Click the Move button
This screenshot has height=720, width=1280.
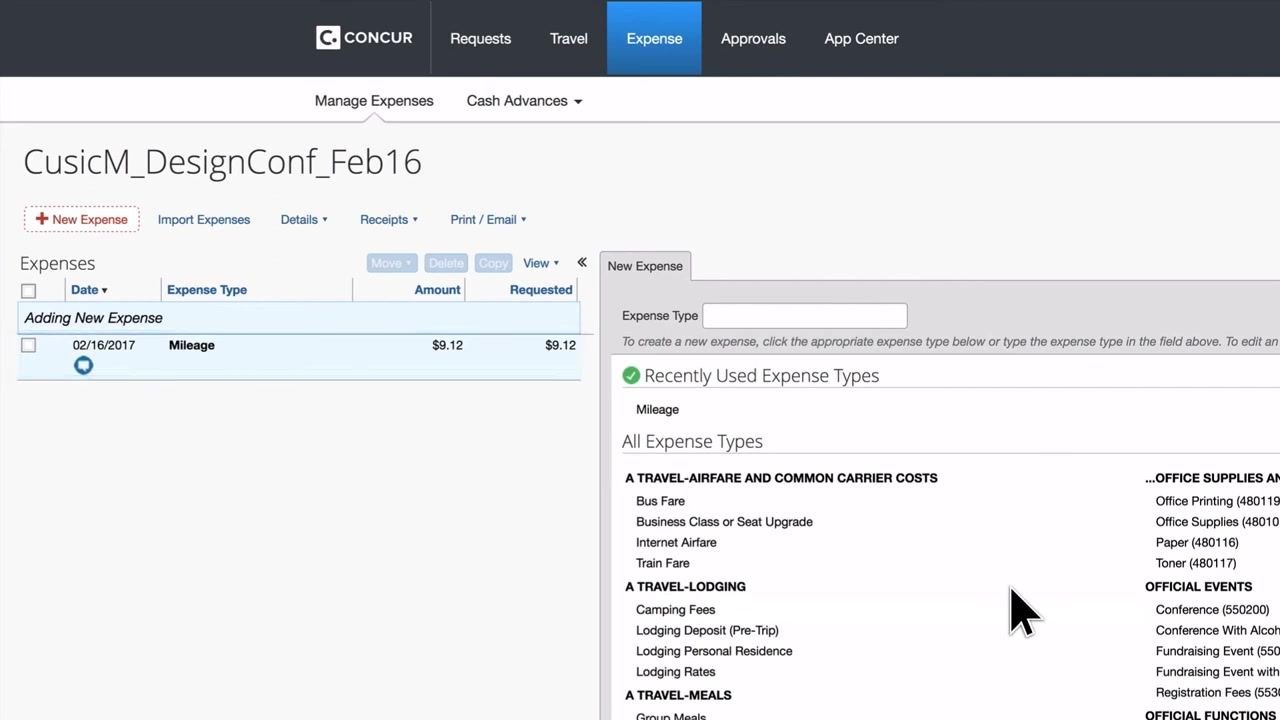(x=391, y=263)
